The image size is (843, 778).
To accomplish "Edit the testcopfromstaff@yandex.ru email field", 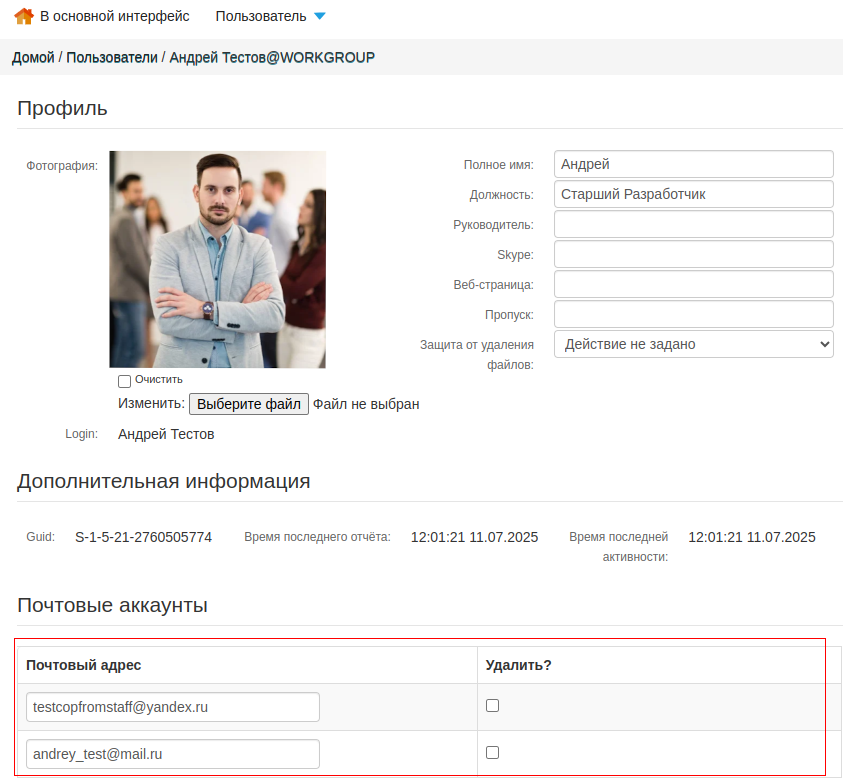I will [x=172, y=707].
